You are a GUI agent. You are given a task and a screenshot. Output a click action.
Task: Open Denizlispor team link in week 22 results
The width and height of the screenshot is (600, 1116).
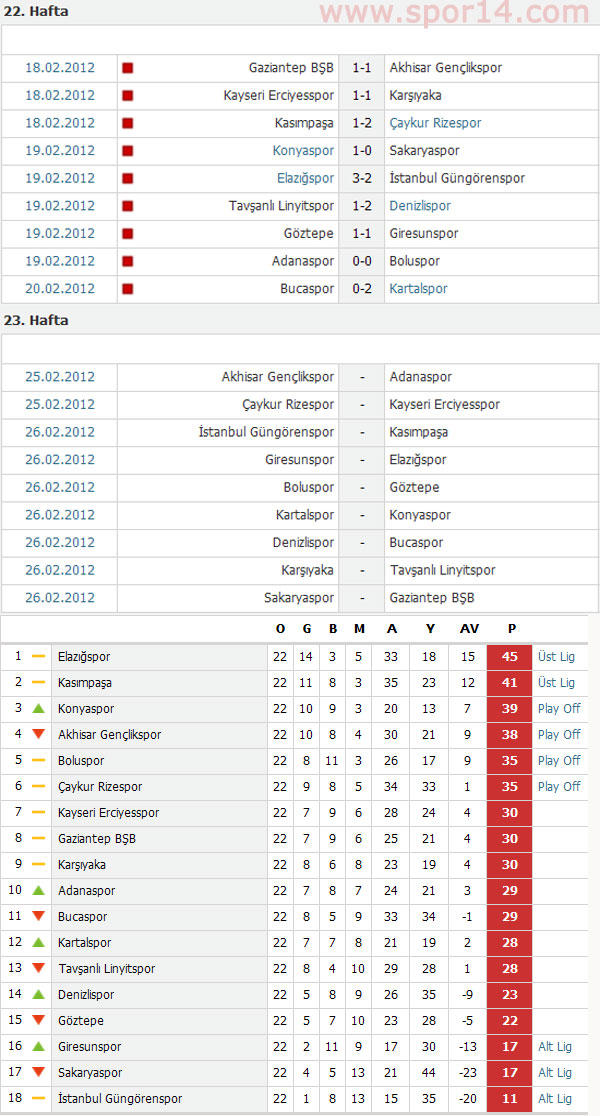[420, 206]
